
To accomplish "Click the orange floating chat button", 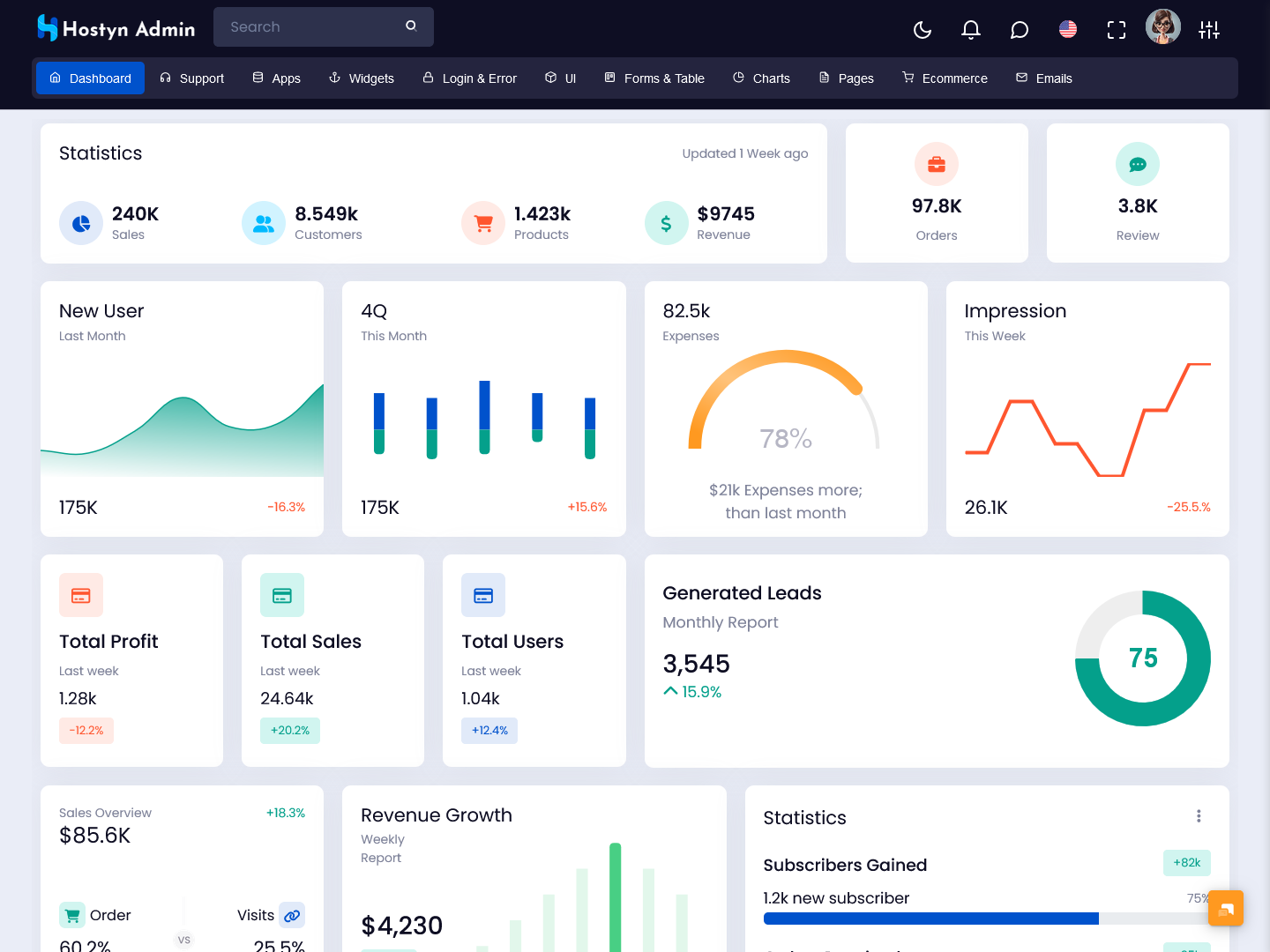I will [1226, 908].
